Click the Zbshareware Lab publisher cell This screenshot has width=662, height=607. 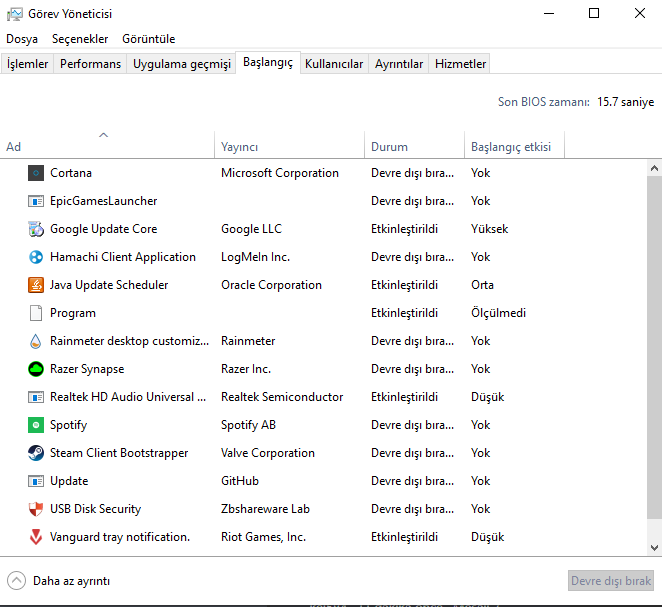(x=265, y=509)
